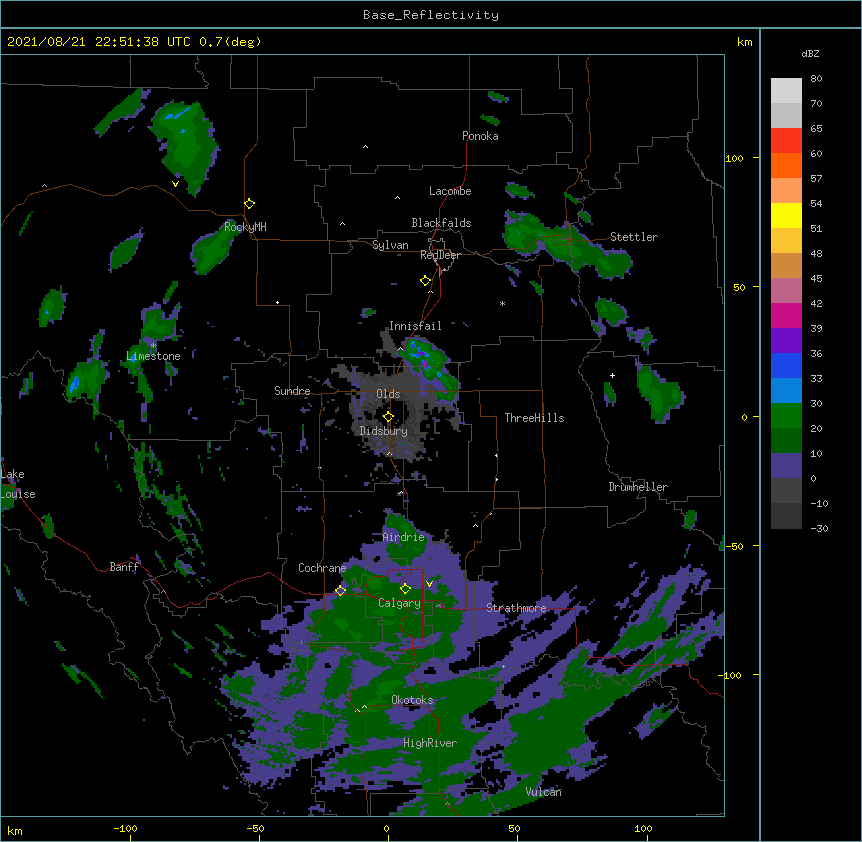Click the Limestone label

click(153, 356)
